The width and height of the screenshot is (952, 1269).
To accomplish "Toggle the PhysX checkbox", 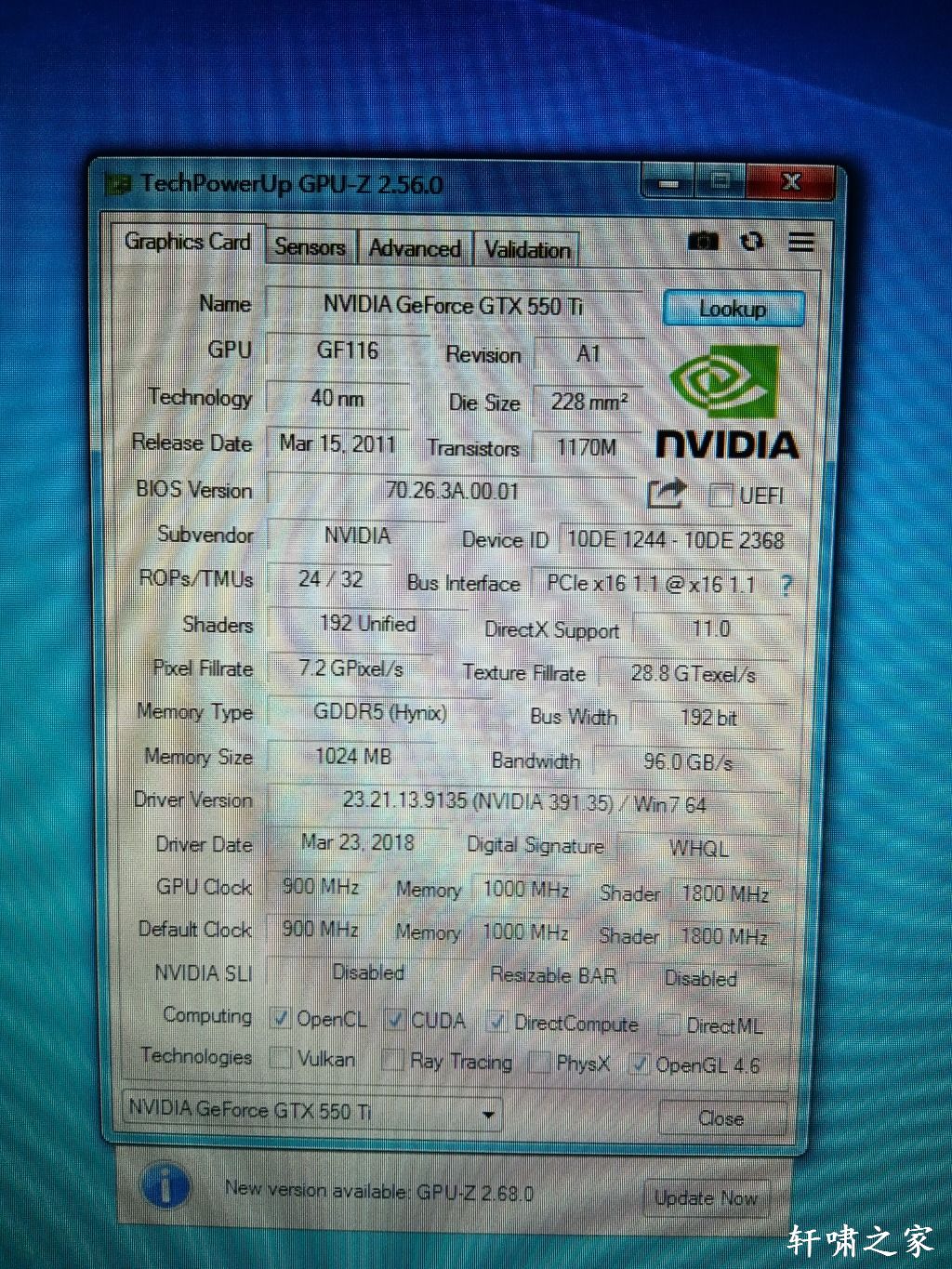I will point(538,1063).
